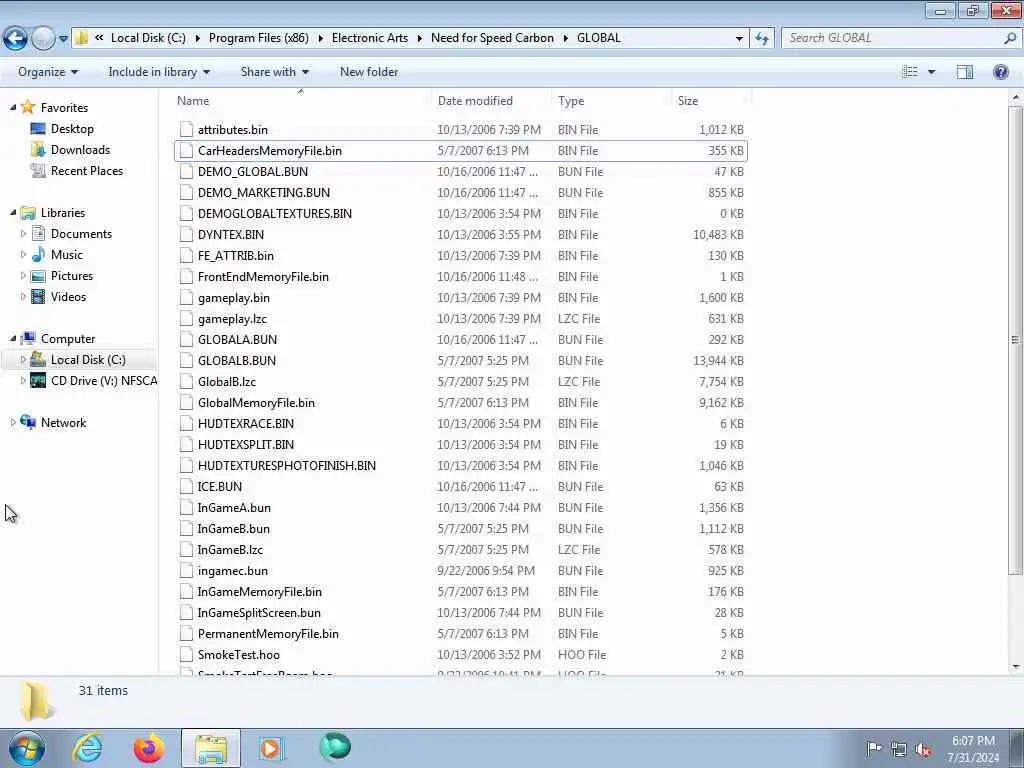This screenshot has height=768, width=1024.
Task: Collapse the Favorites section
Action: (13, 107)
